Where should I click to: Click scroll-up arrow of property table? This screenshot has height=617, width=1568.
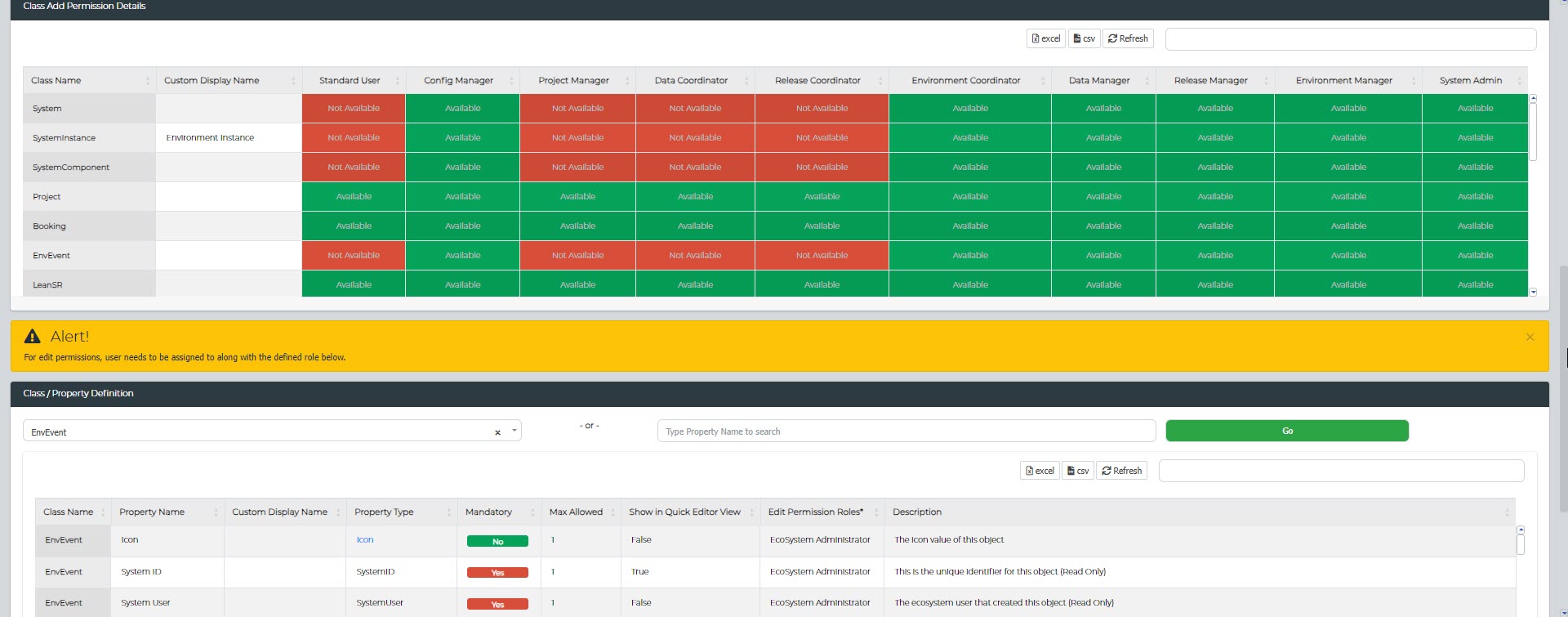[1521, 530]
